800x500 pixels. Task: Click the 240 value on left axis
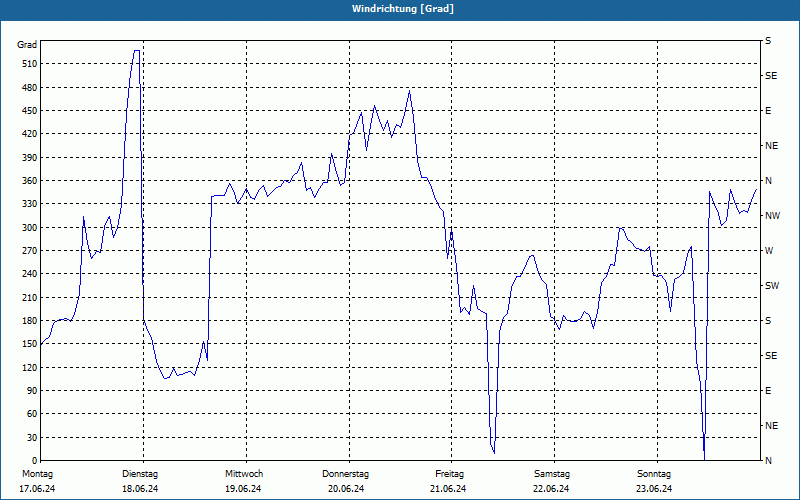[x=30, y=273]
